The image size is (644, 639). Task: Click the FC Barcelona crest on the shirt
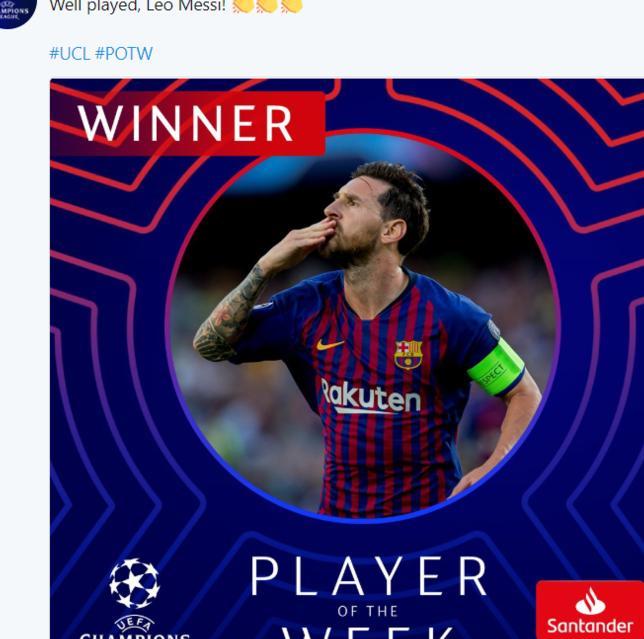[408, 354]
